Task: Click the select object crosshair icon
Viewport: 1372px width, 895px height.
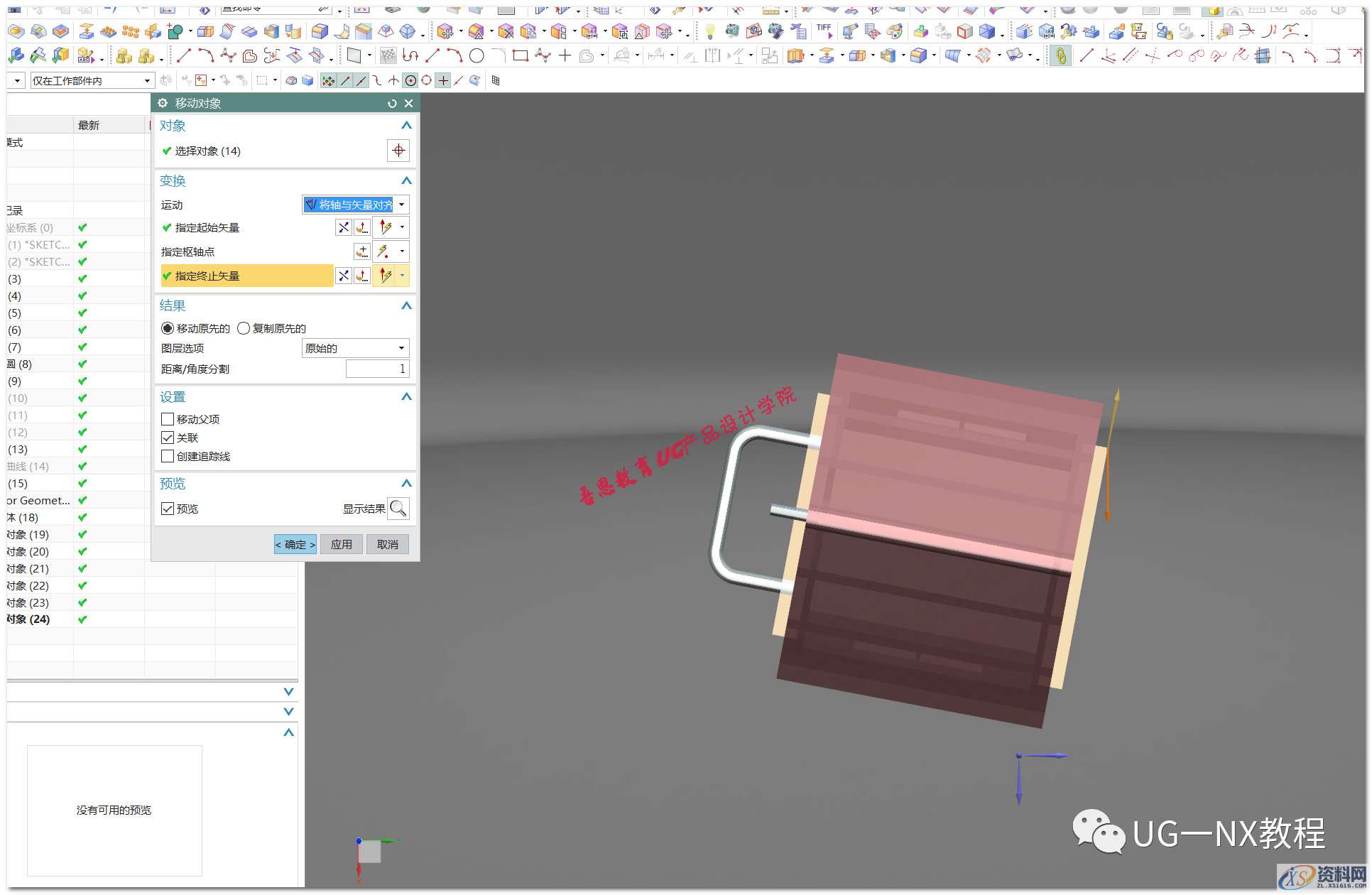Action: (x=398, y=151)
